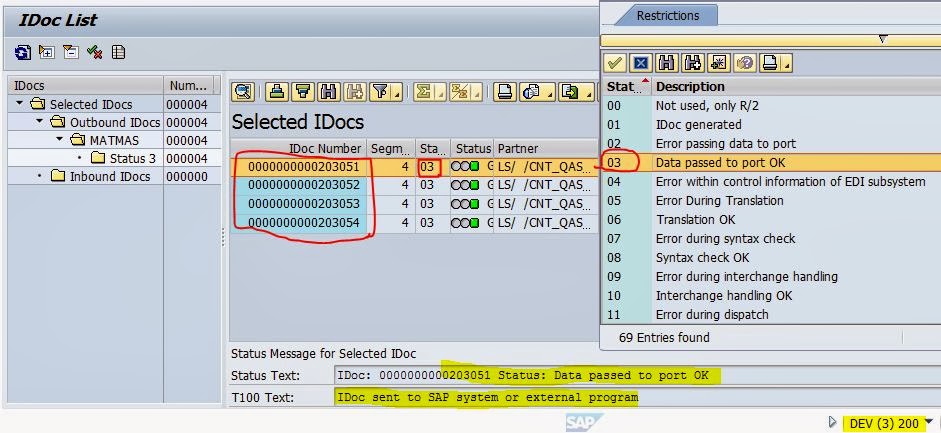Click the Partner column header
This screenshot has height=433, width=941.
[546, 148]
